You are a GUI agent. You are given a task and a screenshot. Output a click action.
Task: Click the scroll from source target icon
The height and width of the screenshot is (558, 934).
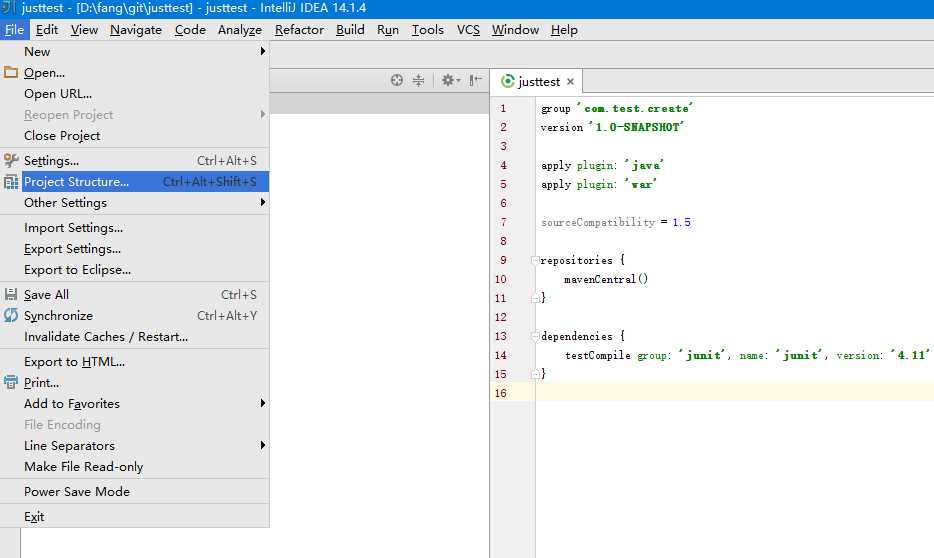(x=397, y=80)
